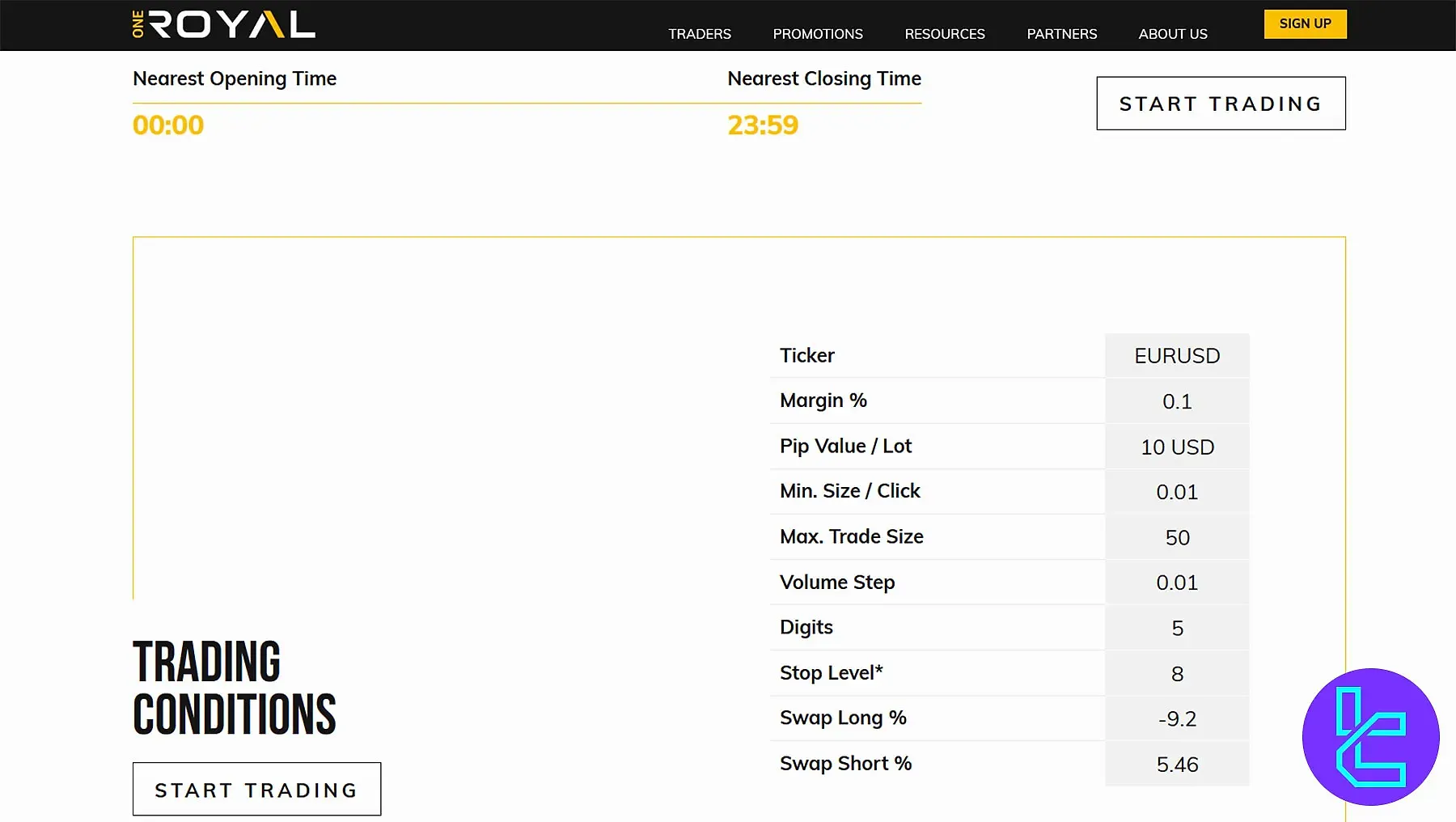This screenshot has width=1456, height=822.
Task: Click the Swap Short % value 5.46
Action: coord(1176,765)
